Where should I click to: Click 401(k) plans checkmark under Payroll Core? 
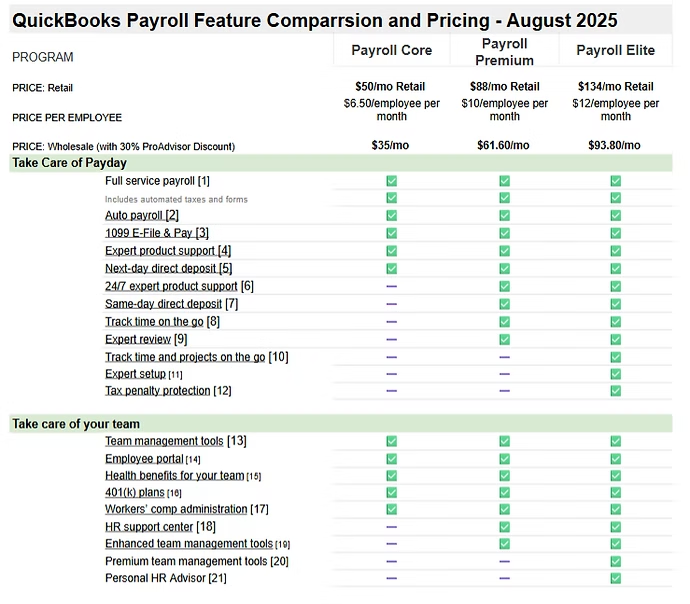coord(391,493)
